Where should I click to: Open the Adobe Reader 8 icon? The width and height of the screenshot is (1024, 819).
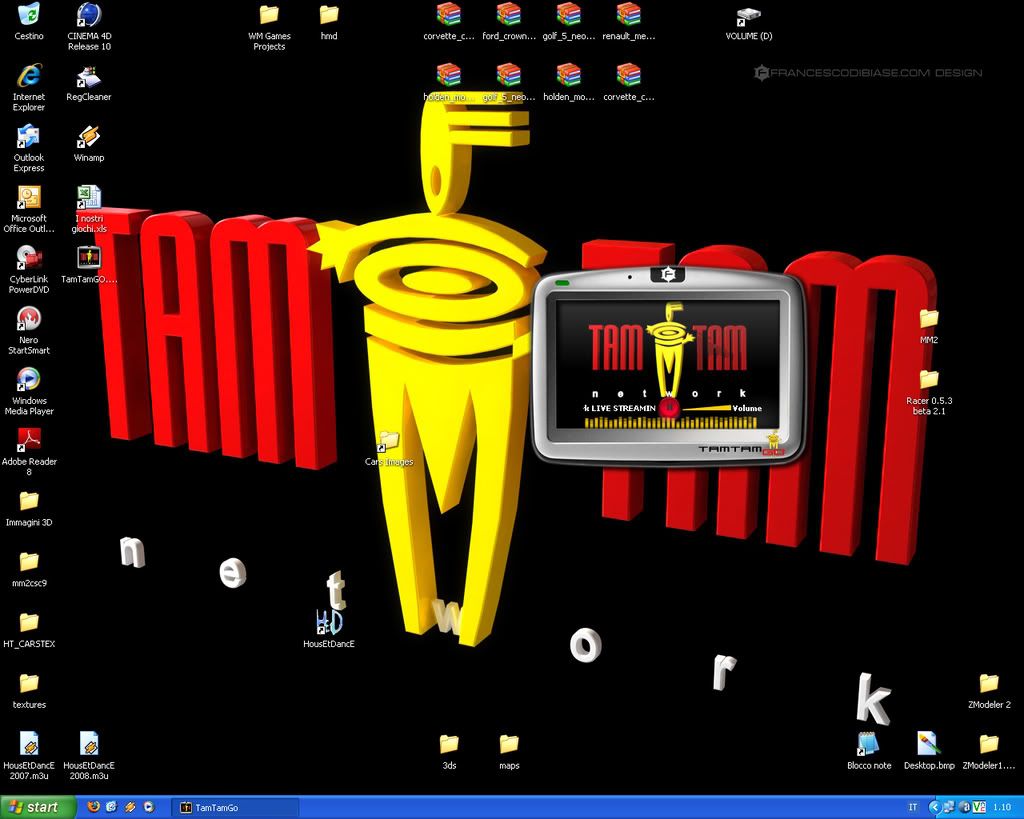29,441
